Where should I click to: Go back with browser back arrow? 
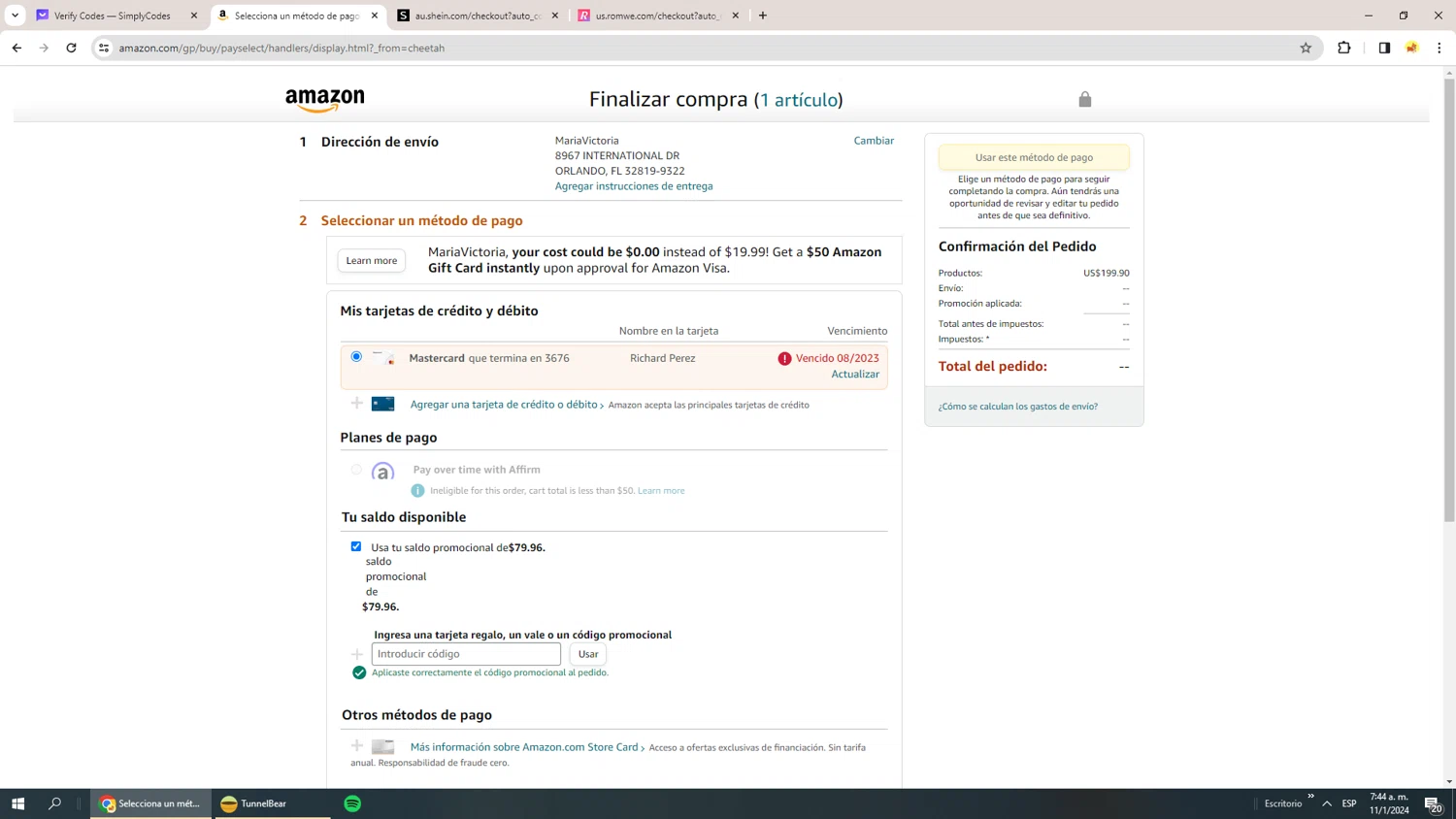pos(17,48)
